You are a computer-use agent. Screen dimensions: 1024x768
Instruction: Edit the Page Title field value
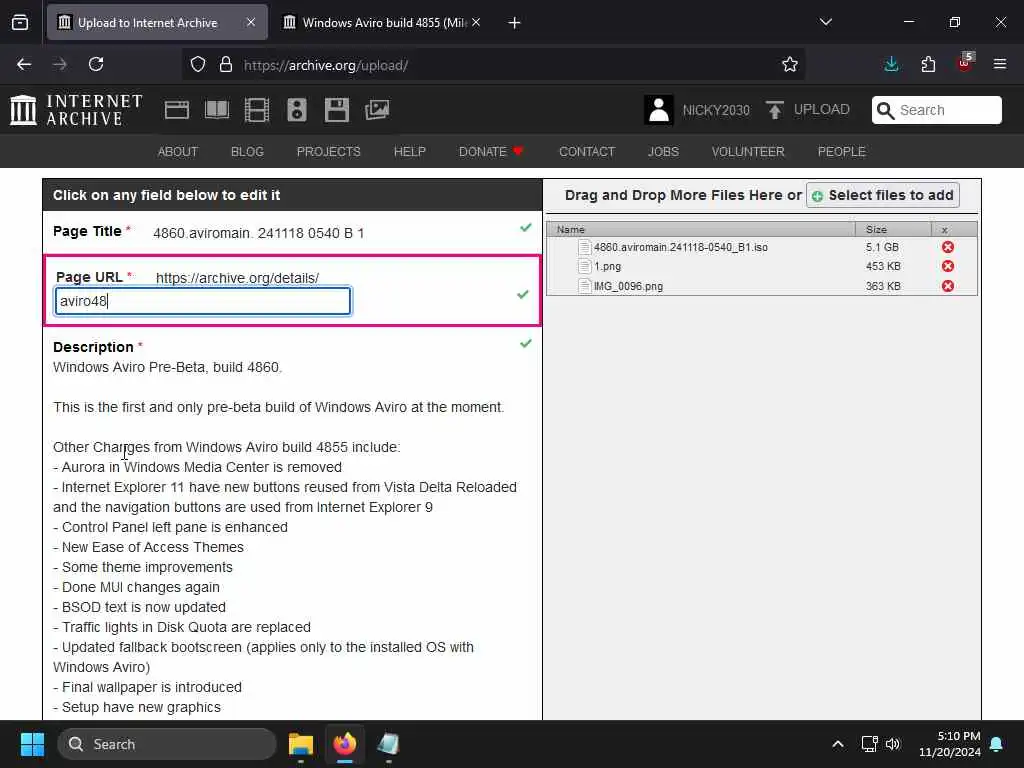click(259, 233)
